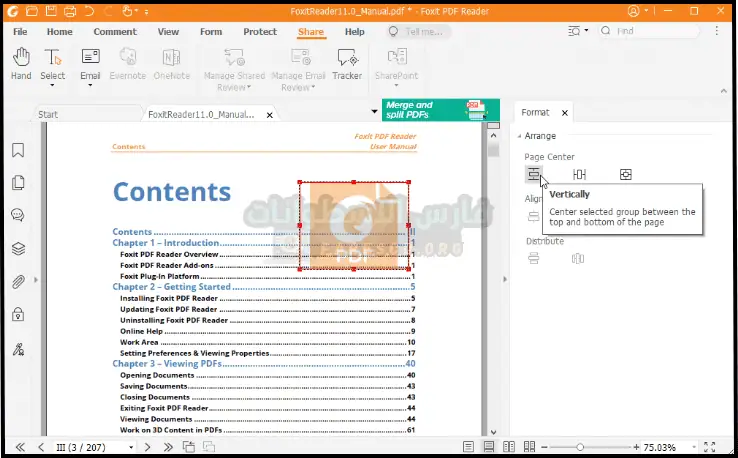
Task: Click the Distribute vertically icon
Action: [534, 259]
